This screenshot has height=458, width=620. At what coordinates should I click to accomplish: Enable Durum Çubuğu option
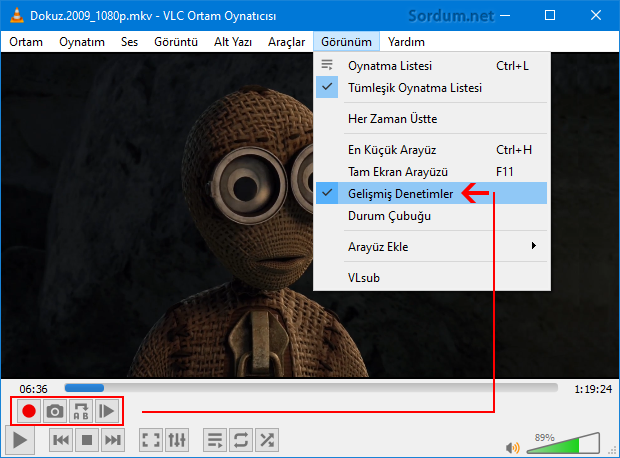tap(431, 216)
